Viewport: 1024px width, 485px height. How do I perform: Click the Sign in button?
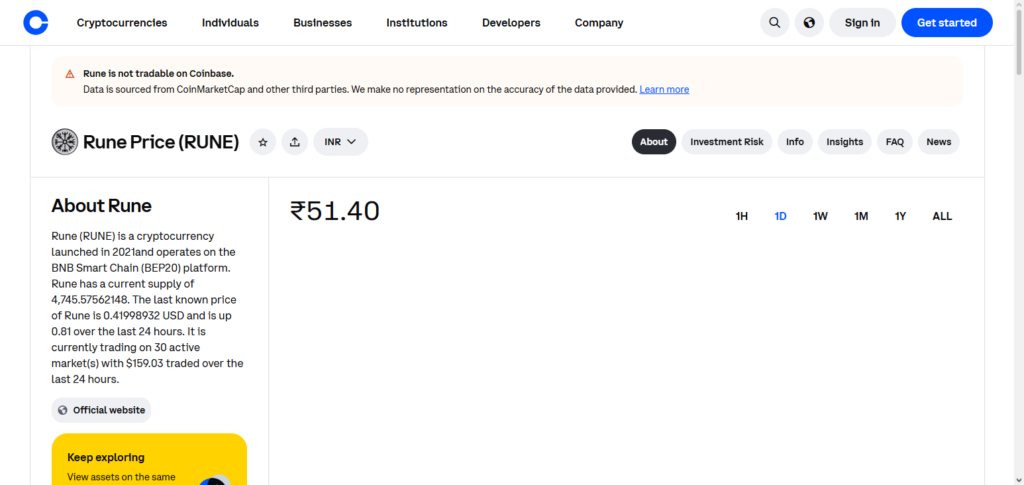pyautogui.click(x=862, y=23)
